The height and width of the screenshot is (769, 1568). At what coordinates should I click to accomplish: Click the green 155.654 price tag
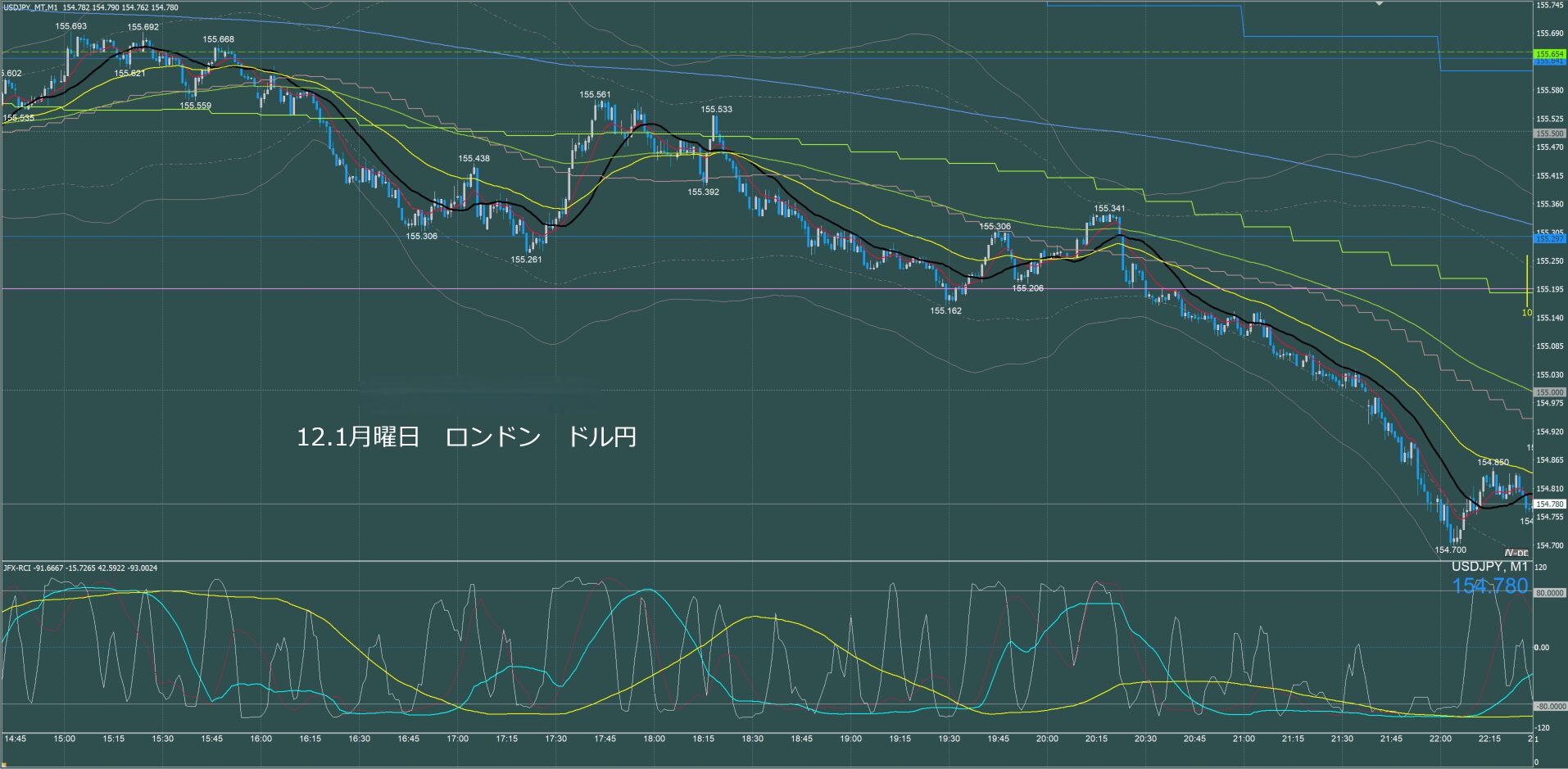pyautogui.click(x=1549, y=54)
